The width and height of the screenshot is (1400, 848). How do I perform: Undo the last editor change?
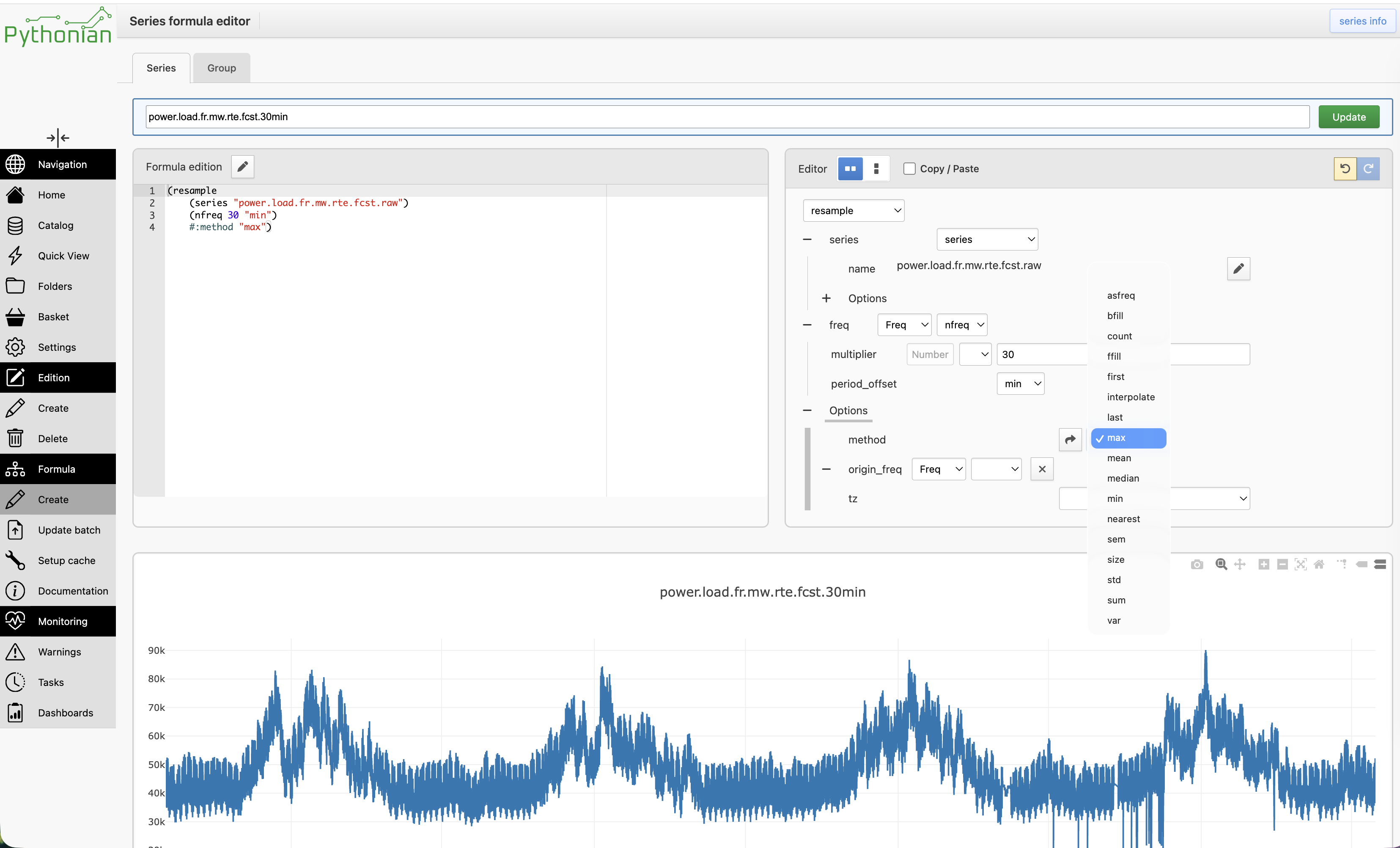tap(1345, 169)
